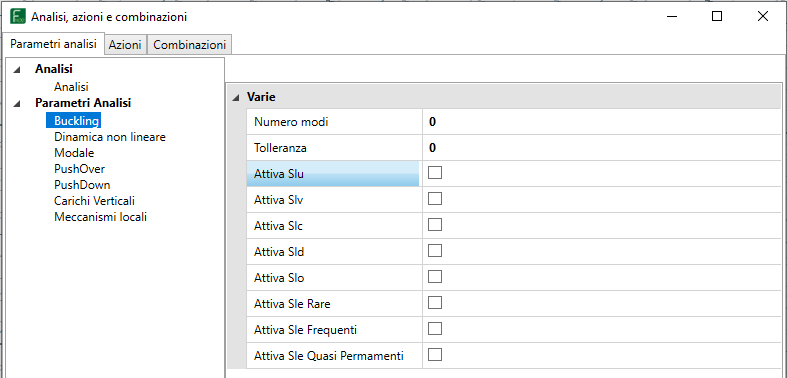Screen dimensions: 787x378
Task: Tick Attiva Sle Frequenti checkbox
Action: pyautogui.click(x=435, y=329)
